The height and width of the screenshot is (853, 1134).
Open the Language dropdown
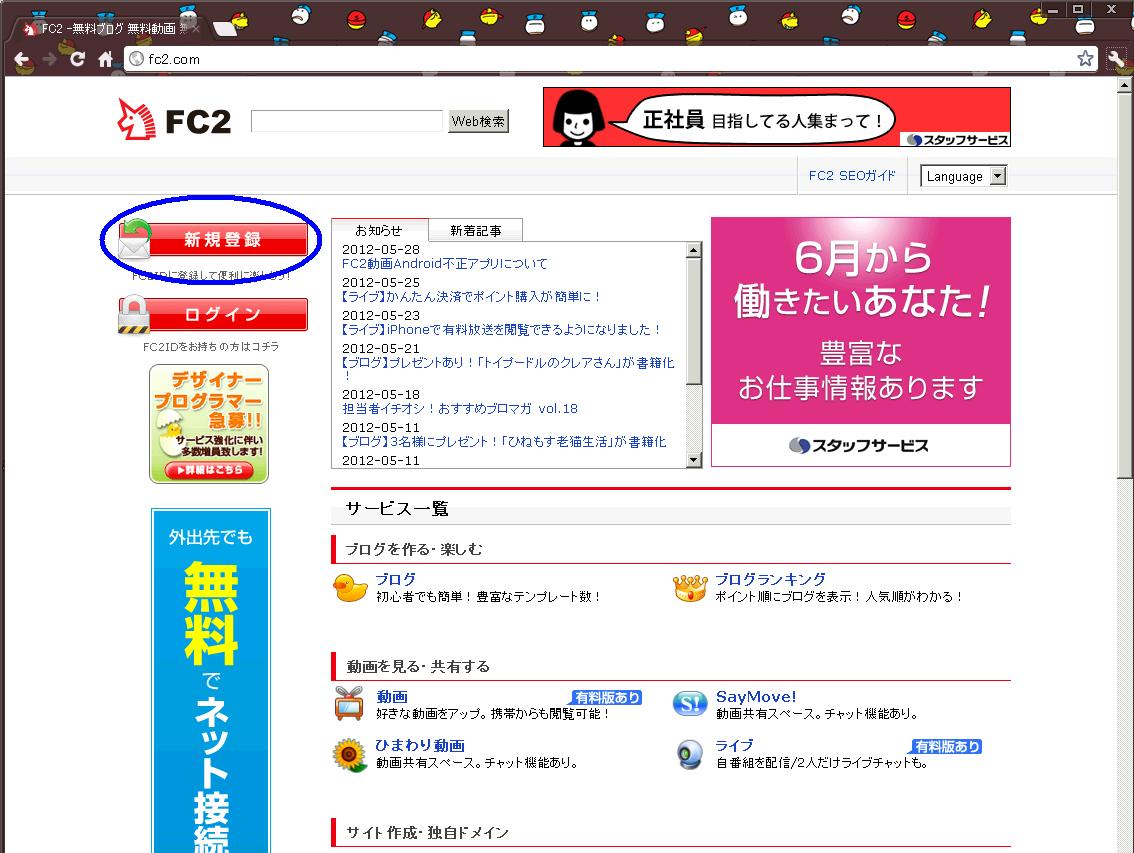tap(963, 177)
